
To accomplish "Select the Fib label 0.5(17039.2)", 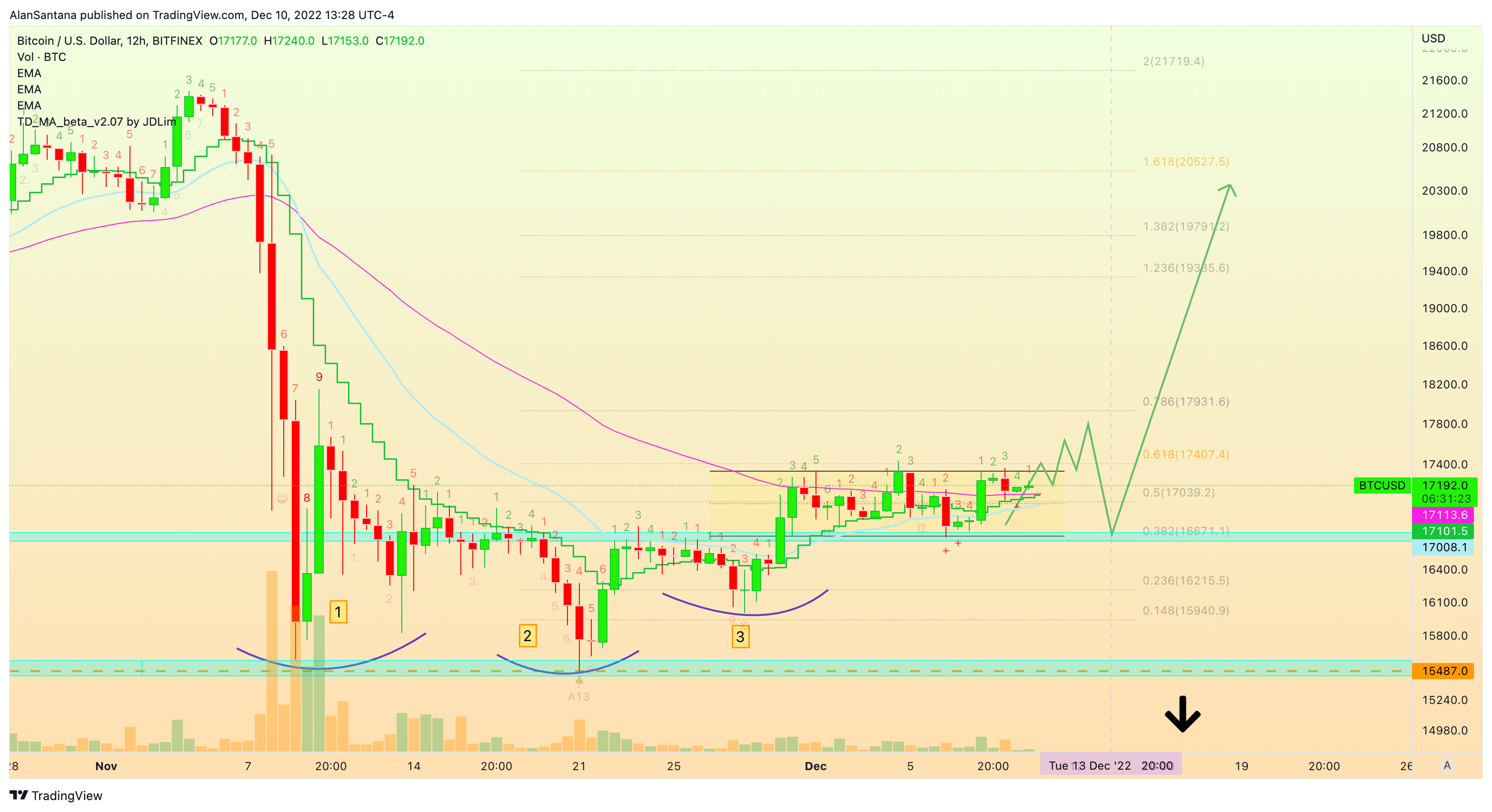I will coord(1178,492).
